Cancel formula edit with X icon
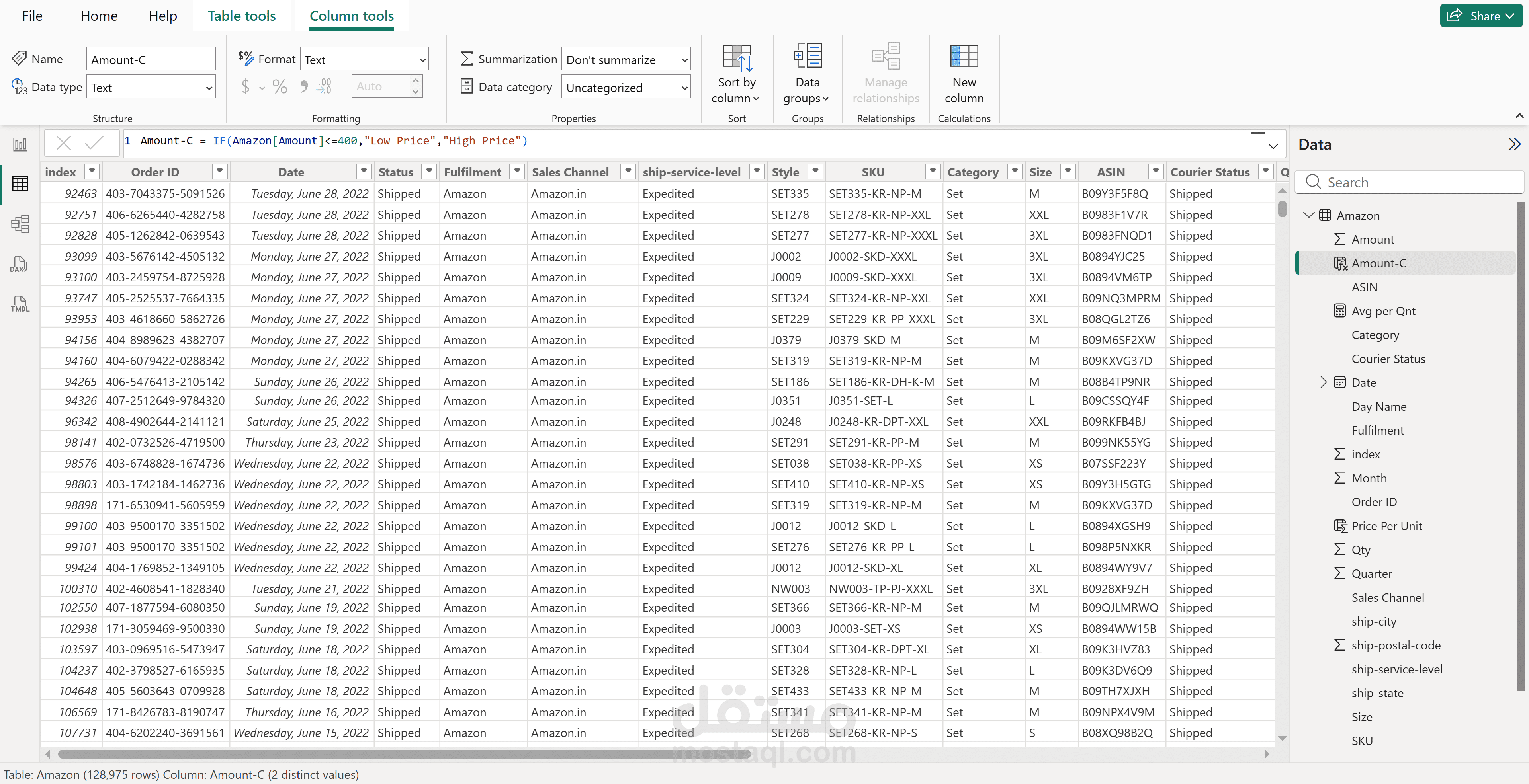The width and height of the screenshot is (1529, 784). (64, 142)
